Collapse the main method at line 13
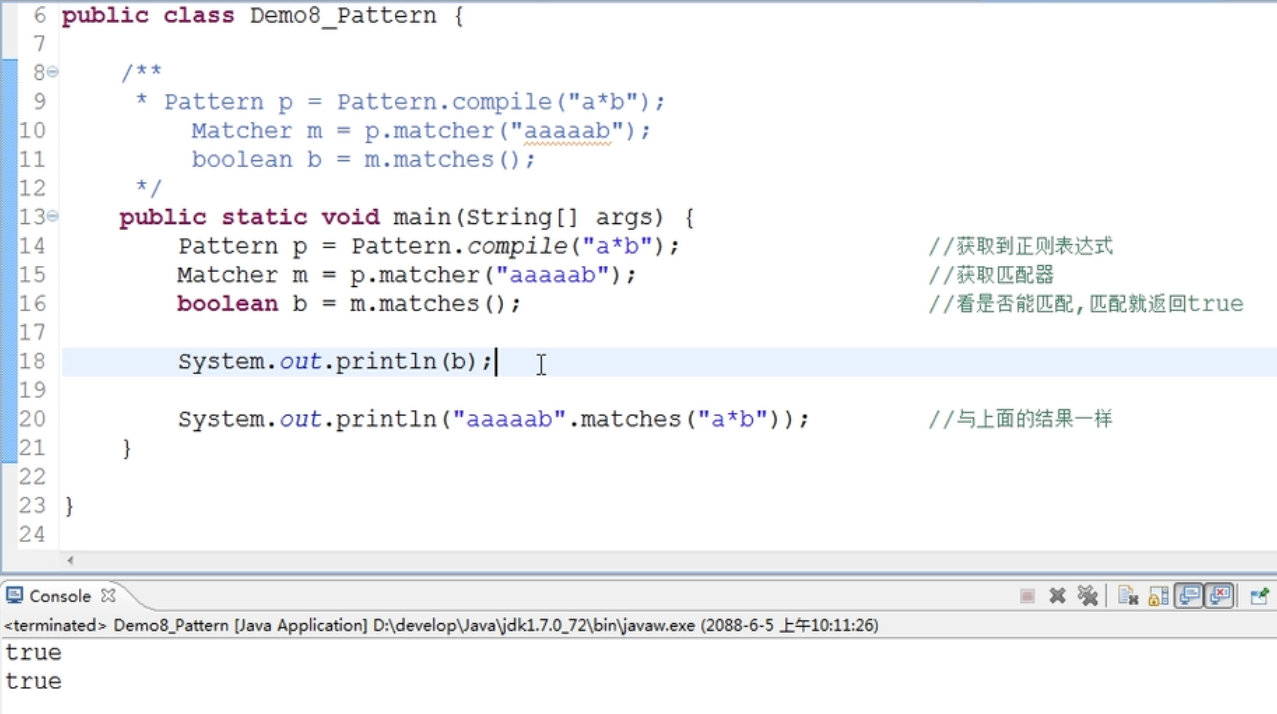This screenshot has width=1277, height=714. 52,217
